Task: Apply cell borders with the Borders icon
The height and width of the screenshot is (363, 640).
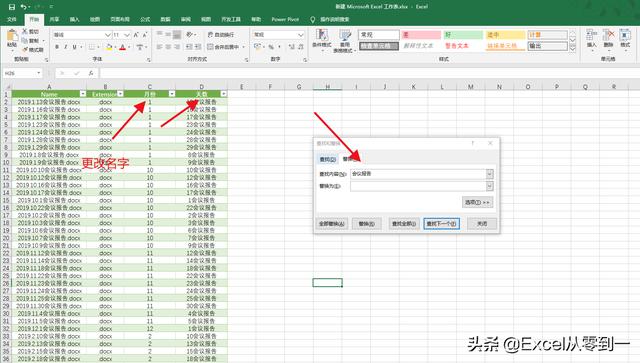Action: click(91, 47)
